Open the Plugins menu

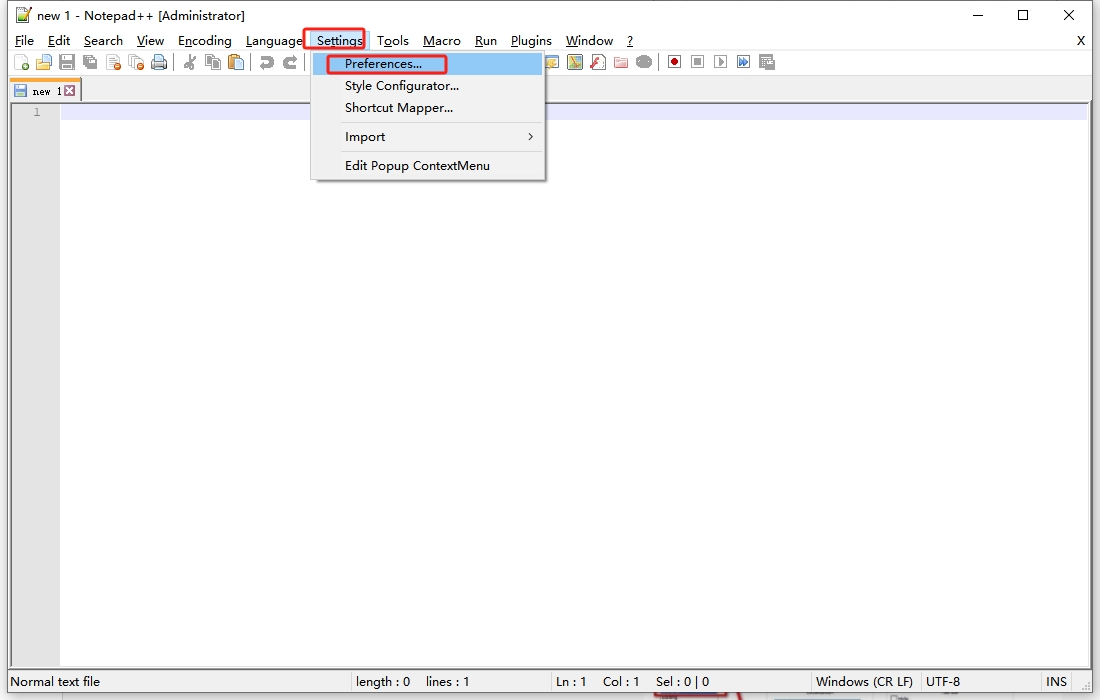[x=531, y=41]
